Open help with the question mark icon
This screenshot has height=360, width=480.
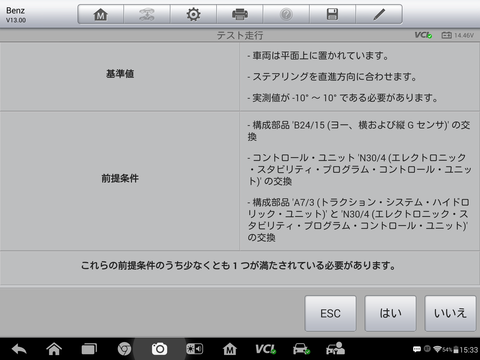[286, 14]
